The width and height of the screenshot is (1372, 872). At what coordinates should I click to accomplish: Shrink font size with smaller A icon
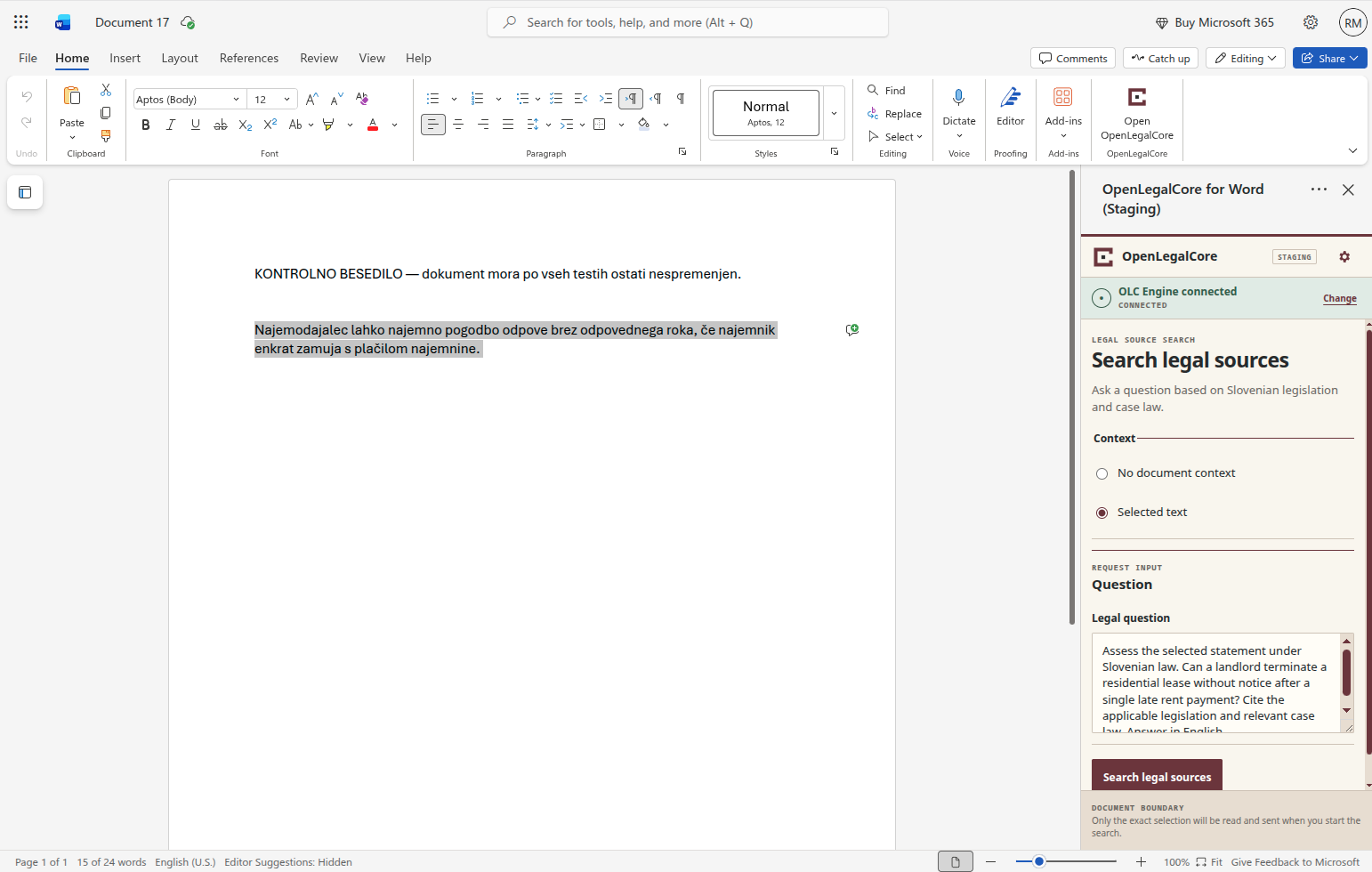coord(336,99)
